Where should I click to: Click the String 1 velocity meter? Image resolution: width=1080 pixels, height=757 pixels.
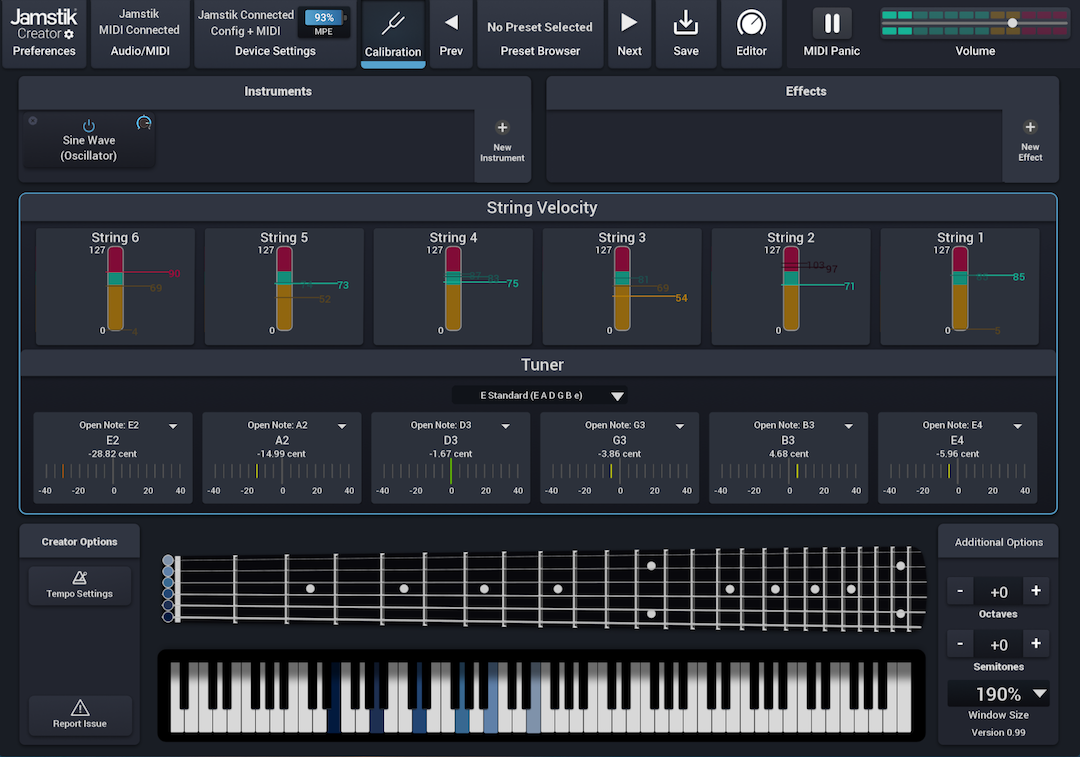pos(960,289)
